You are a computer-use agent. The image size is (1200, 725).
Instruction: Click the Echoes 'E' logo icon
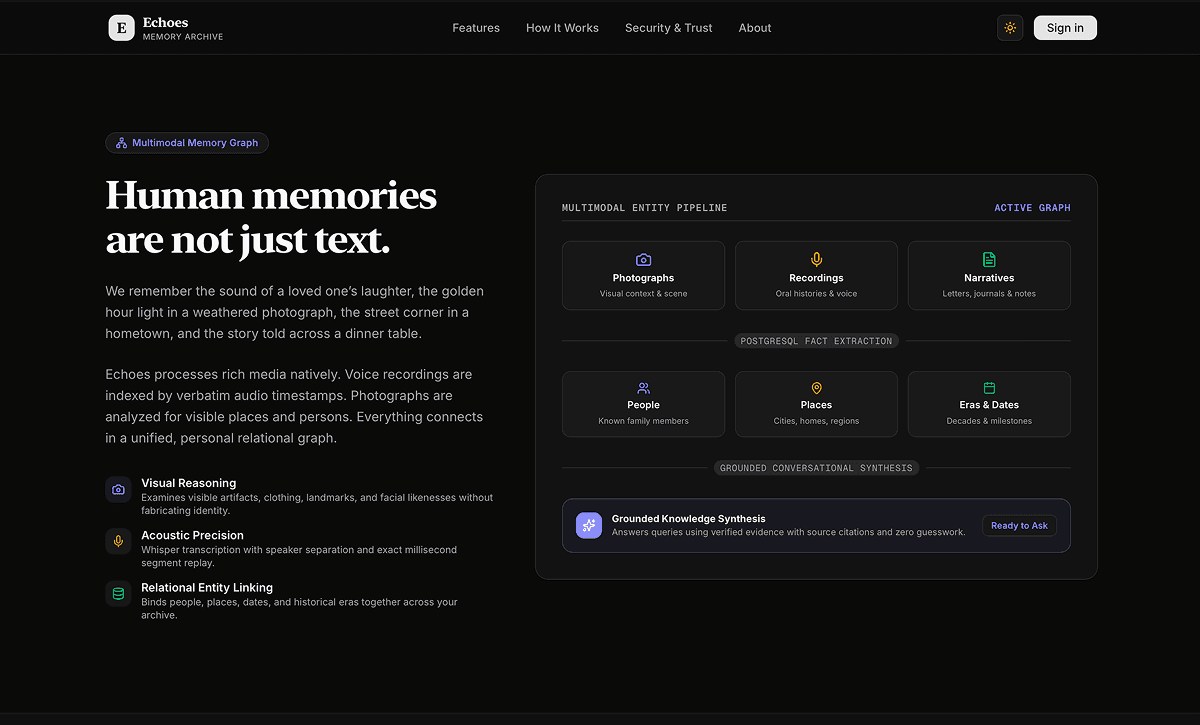pyautogui.click(x=121, y=28)
